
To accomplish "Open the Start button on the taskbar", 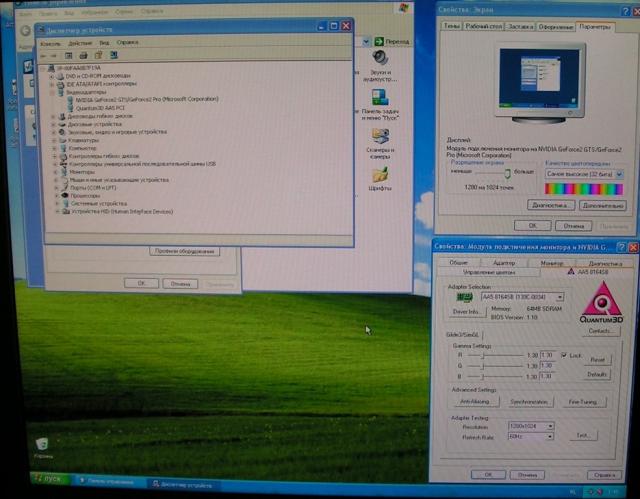I will (x=49, y=478).
